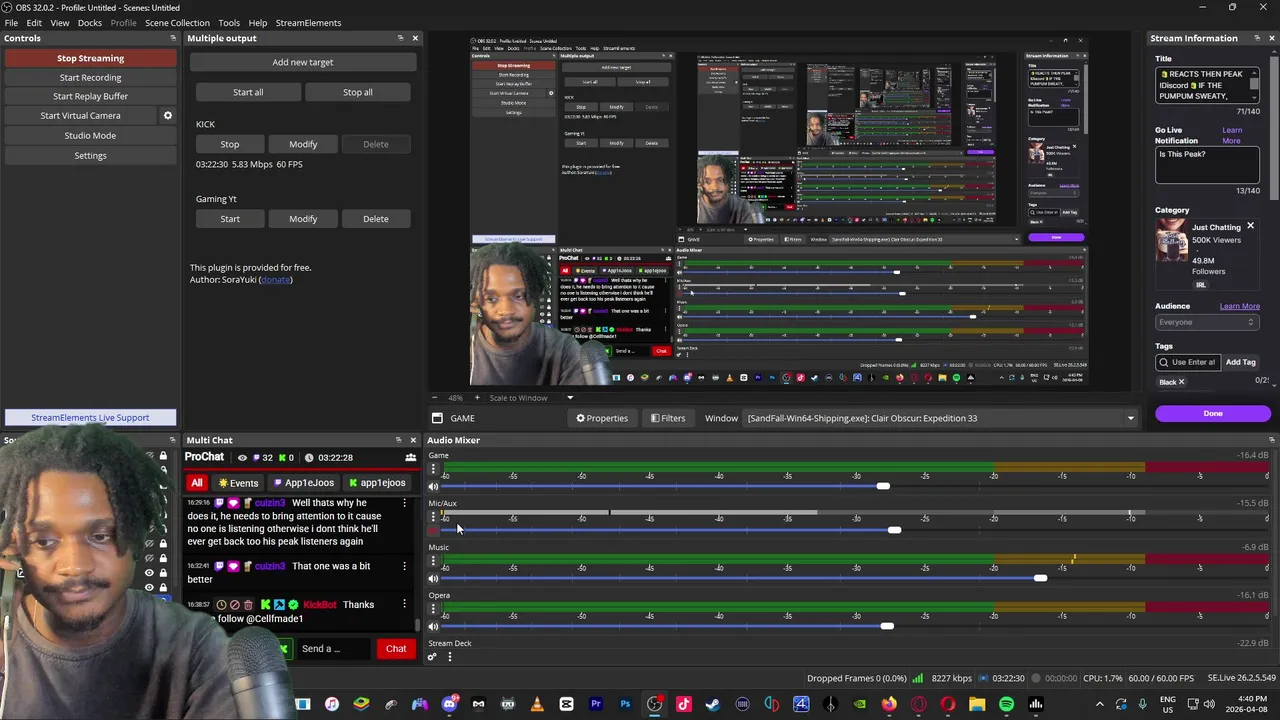The width and height of the screenshot is (1280, 720).
Task: Open the File menu
Action: 11,23
